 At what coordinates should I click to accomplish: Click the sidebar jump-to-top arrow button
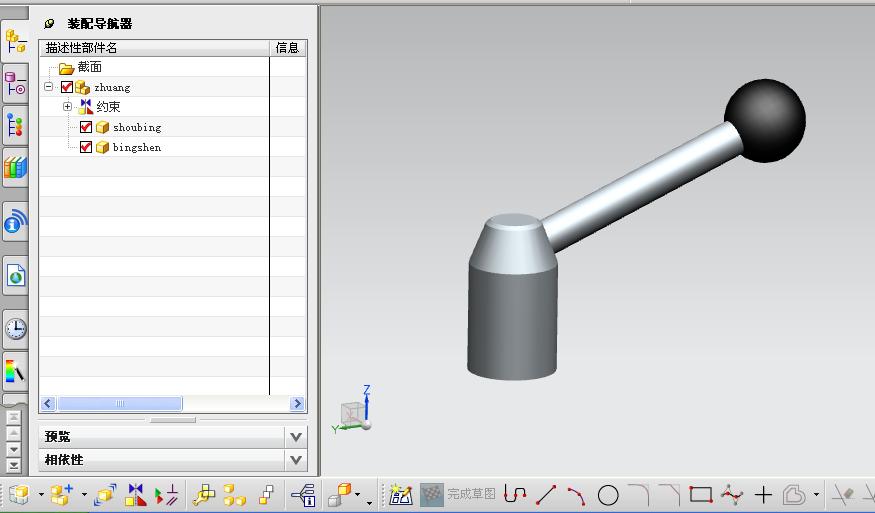[14, 418]
